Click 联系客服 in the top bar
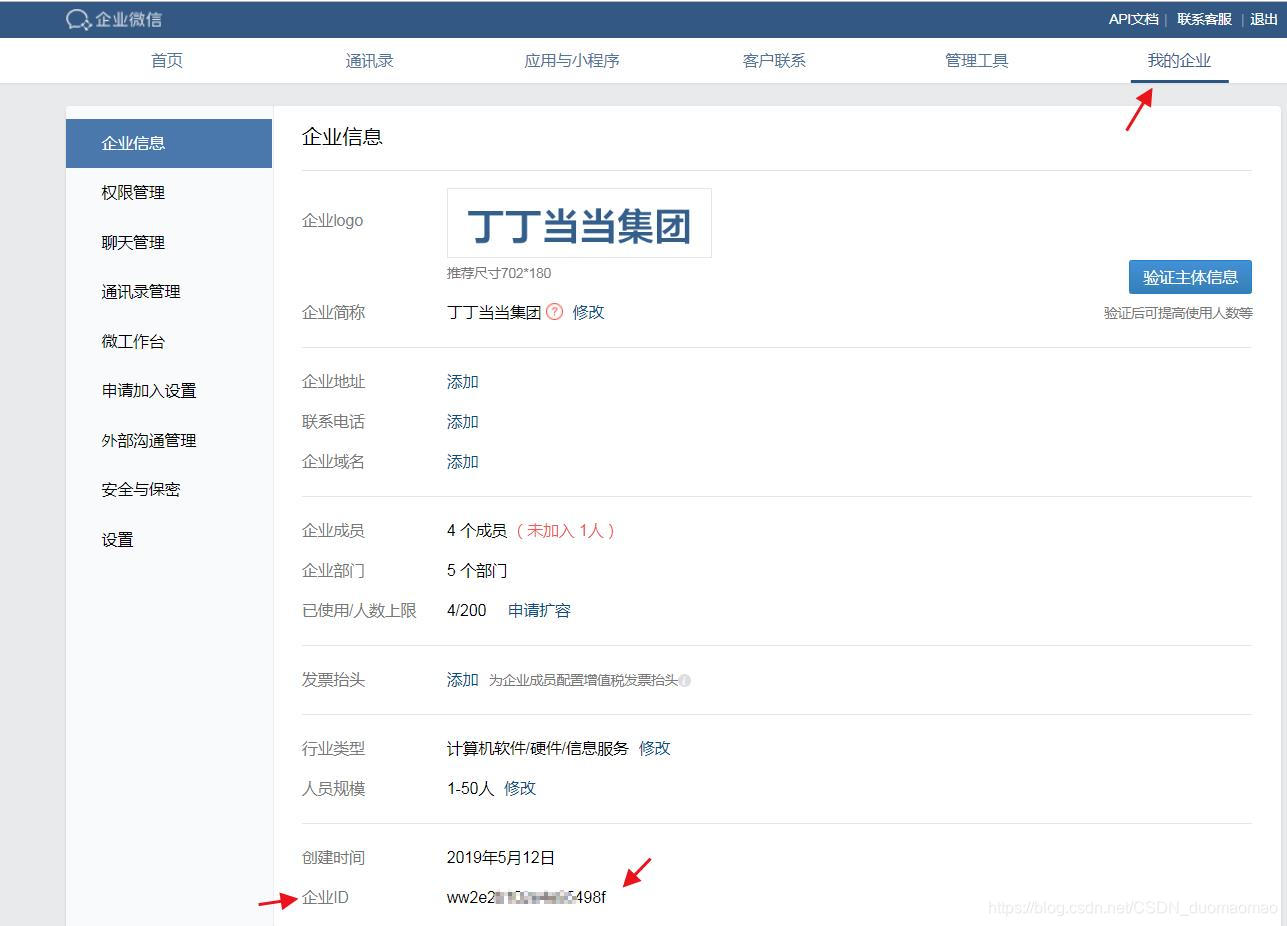This screenshot has width=1287, height=926. [x=1204, y=19]
